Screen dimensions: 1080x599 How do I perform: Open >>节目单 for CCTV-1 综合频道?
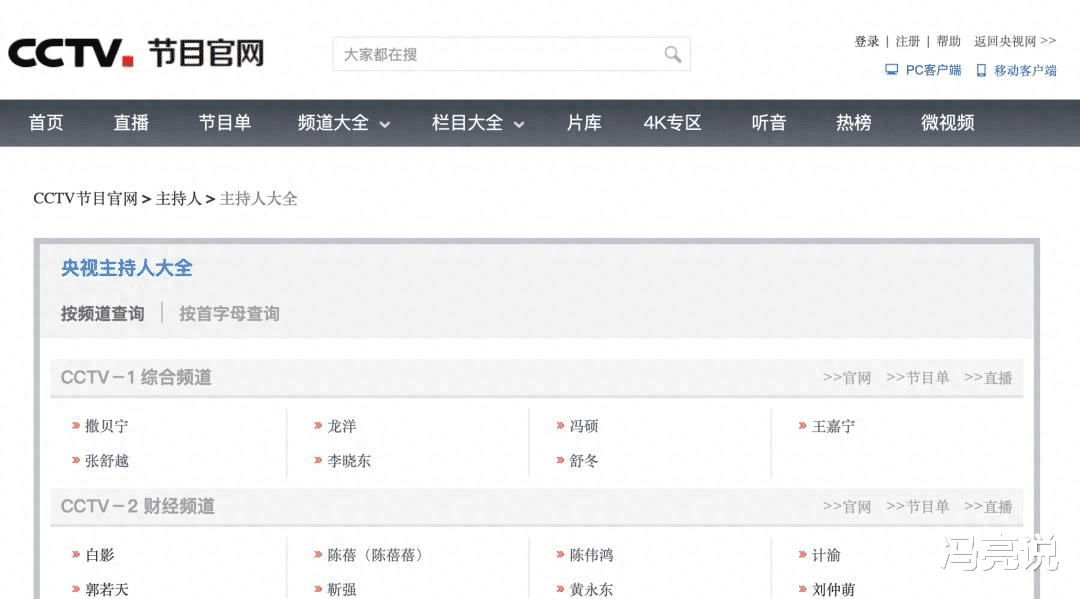pyautogui.click(x=917, y=378)
